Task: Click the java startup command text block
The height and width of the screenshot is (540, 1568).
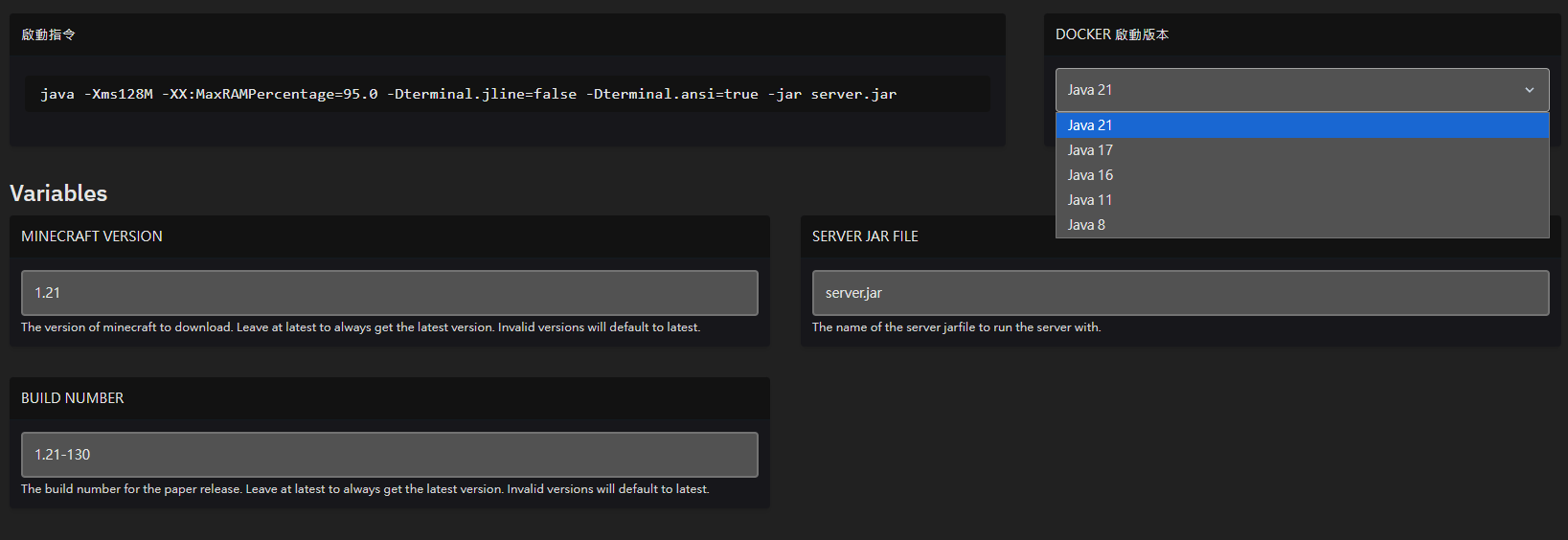Action: (x=468, y=94)
